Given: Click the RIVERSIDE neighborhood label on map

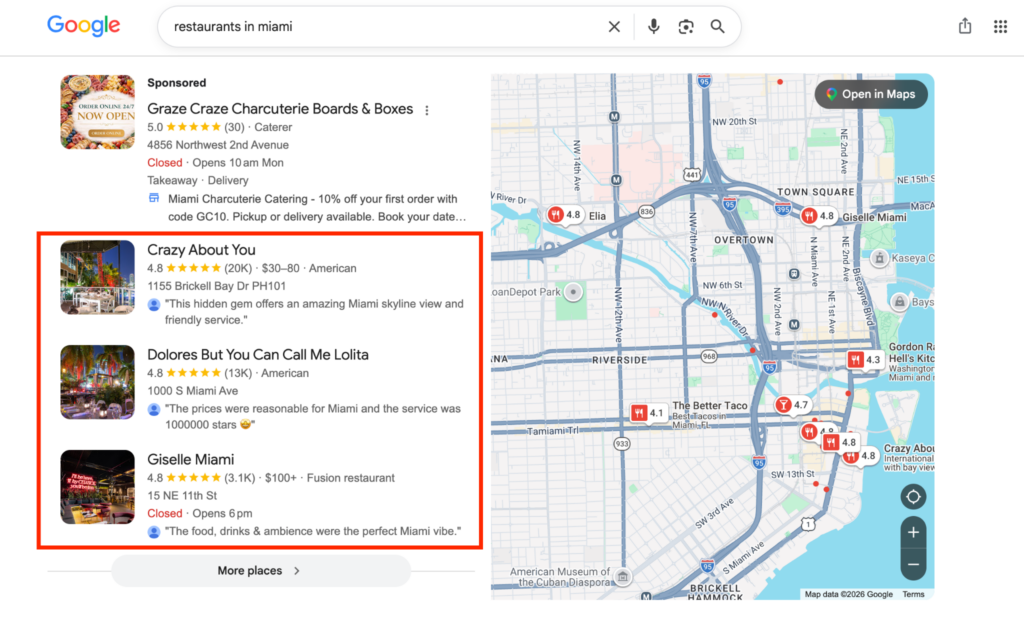Looking at the screenshot, I should (x=620, y=360).
